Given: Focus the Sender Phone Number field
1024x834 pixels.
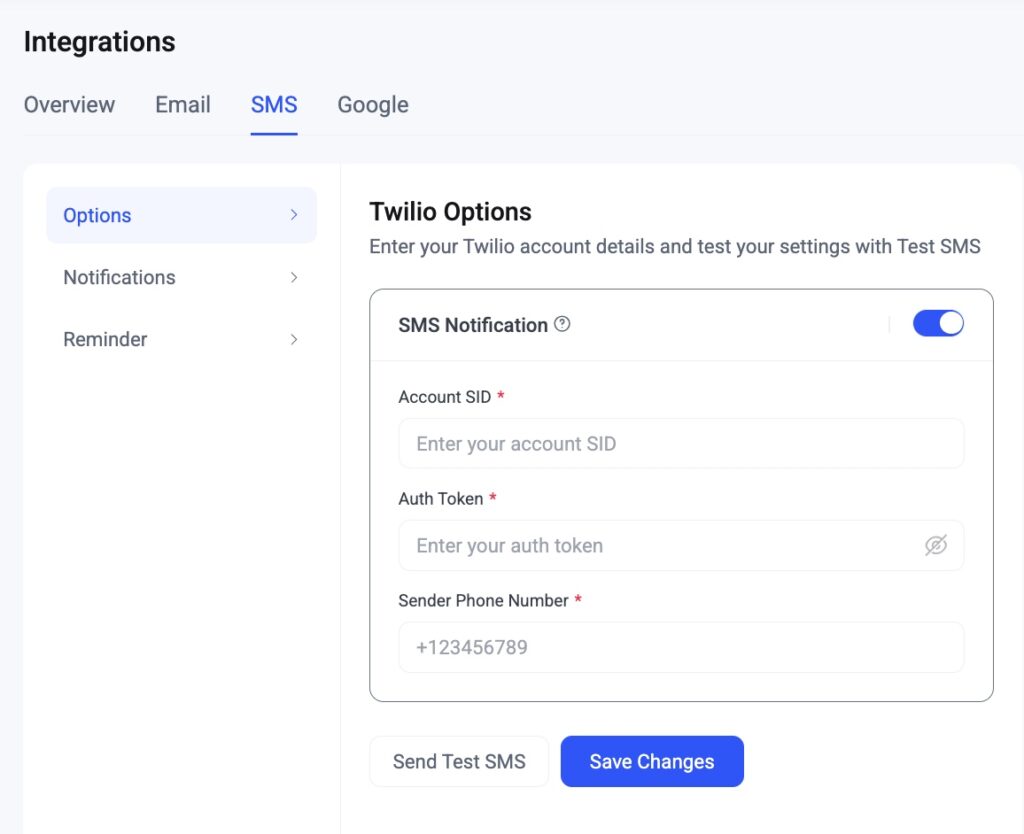Looking at the screenshot, I should (681, 647).
